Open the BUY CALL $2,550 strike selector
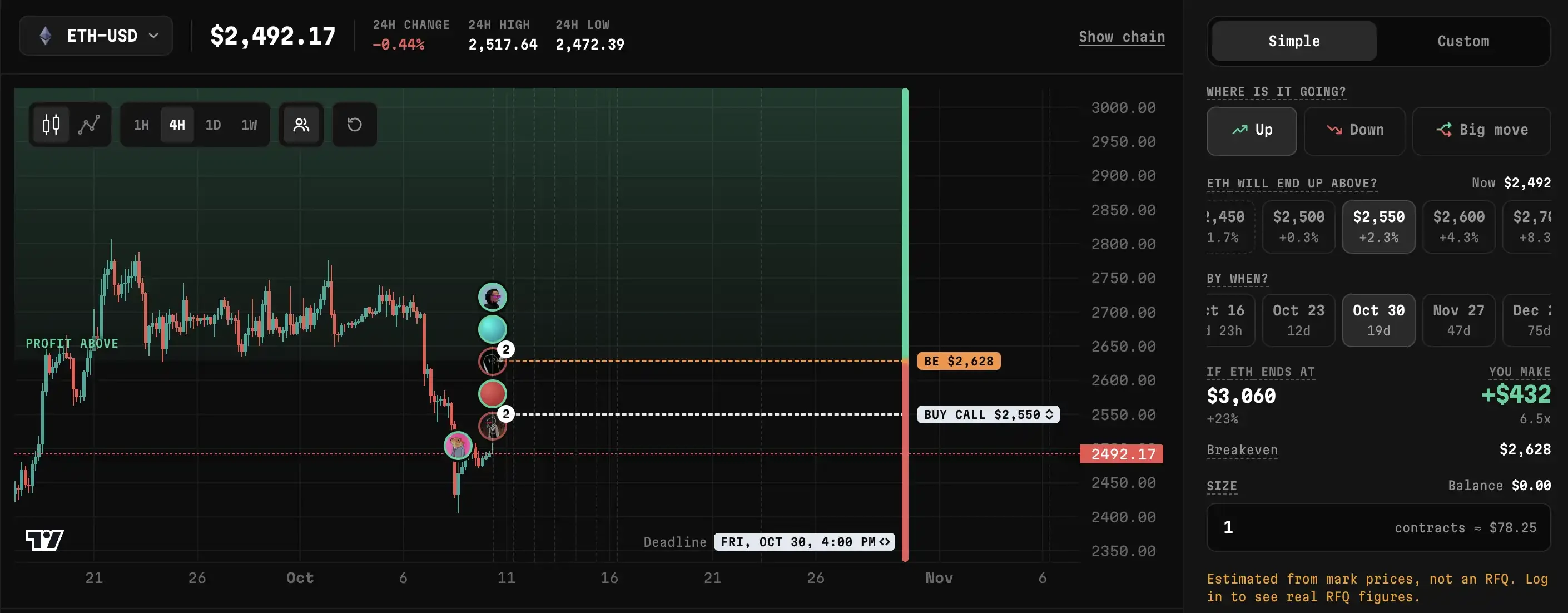Image resolution: width=1568 pixels, height=613 pixels. tap(988, 414)
